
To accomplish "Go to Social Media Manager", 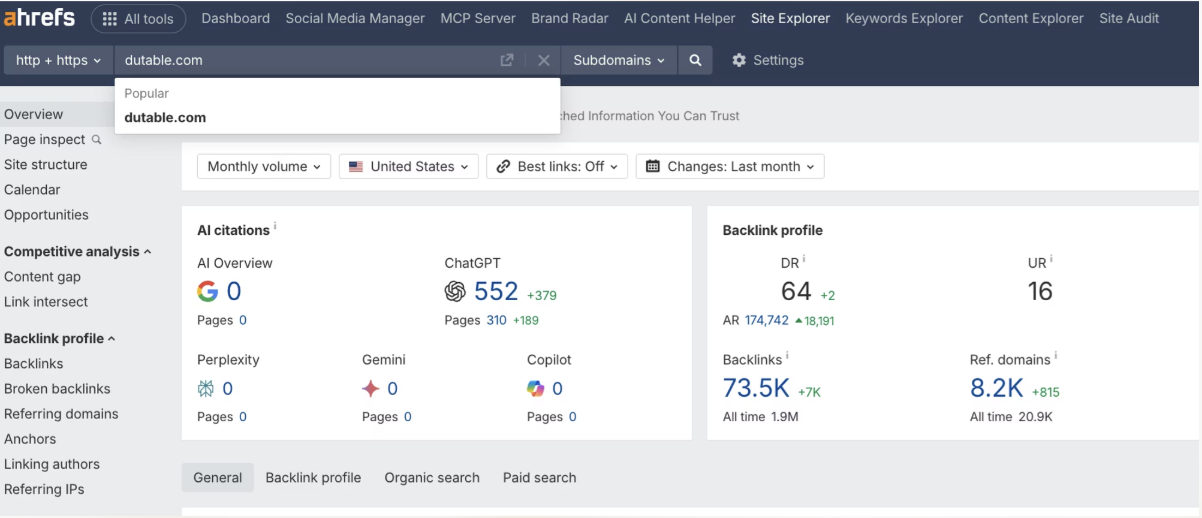I will coord(355,18).
